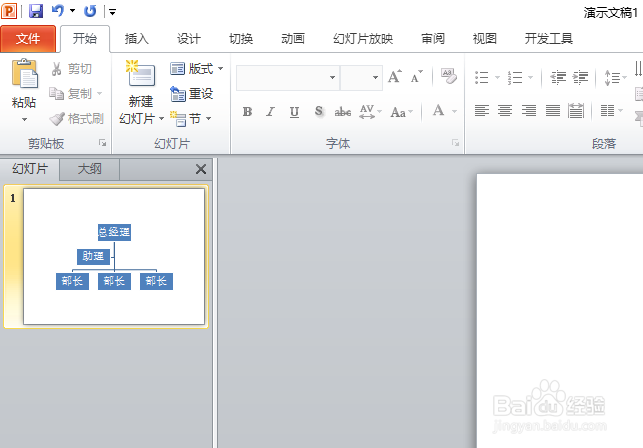Click the 复制 copy button

pyautogui.click(x=71, y=94)
